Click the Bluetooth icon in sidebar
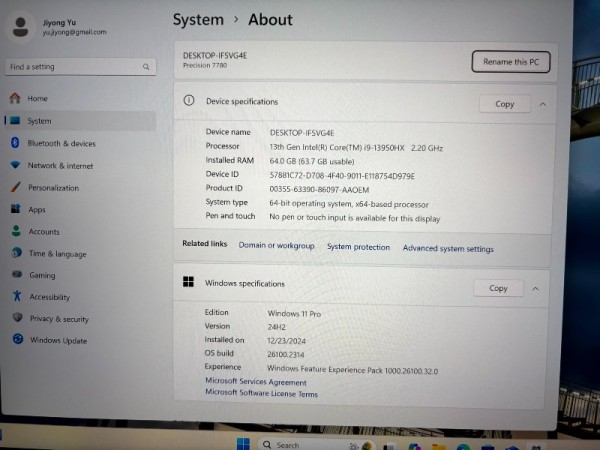Image resolution: width=600 pixels, height=450 pixels. click(x=15, y=142)
